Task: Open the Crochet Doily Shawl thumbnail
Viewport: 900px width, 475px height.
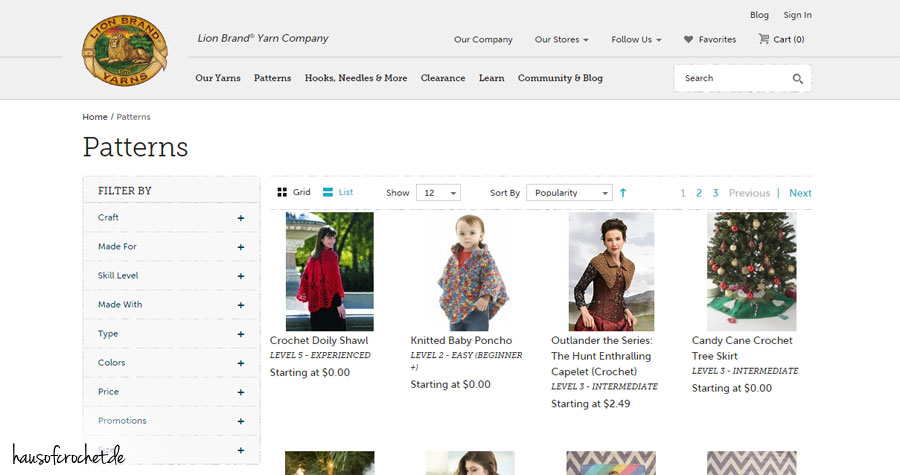Action: coord(329,271)
